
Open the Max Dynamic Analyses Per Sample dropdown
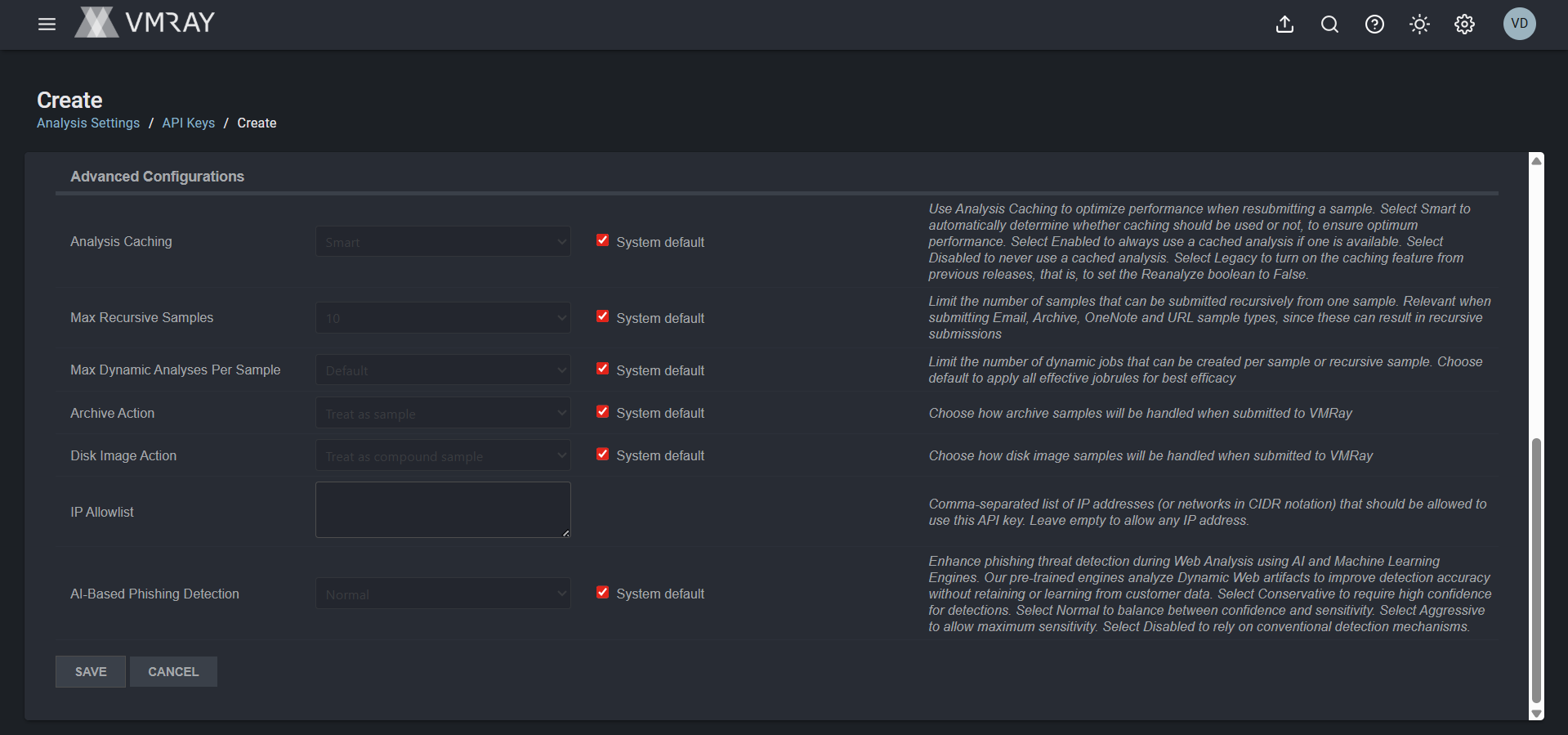tap(443, 370)
